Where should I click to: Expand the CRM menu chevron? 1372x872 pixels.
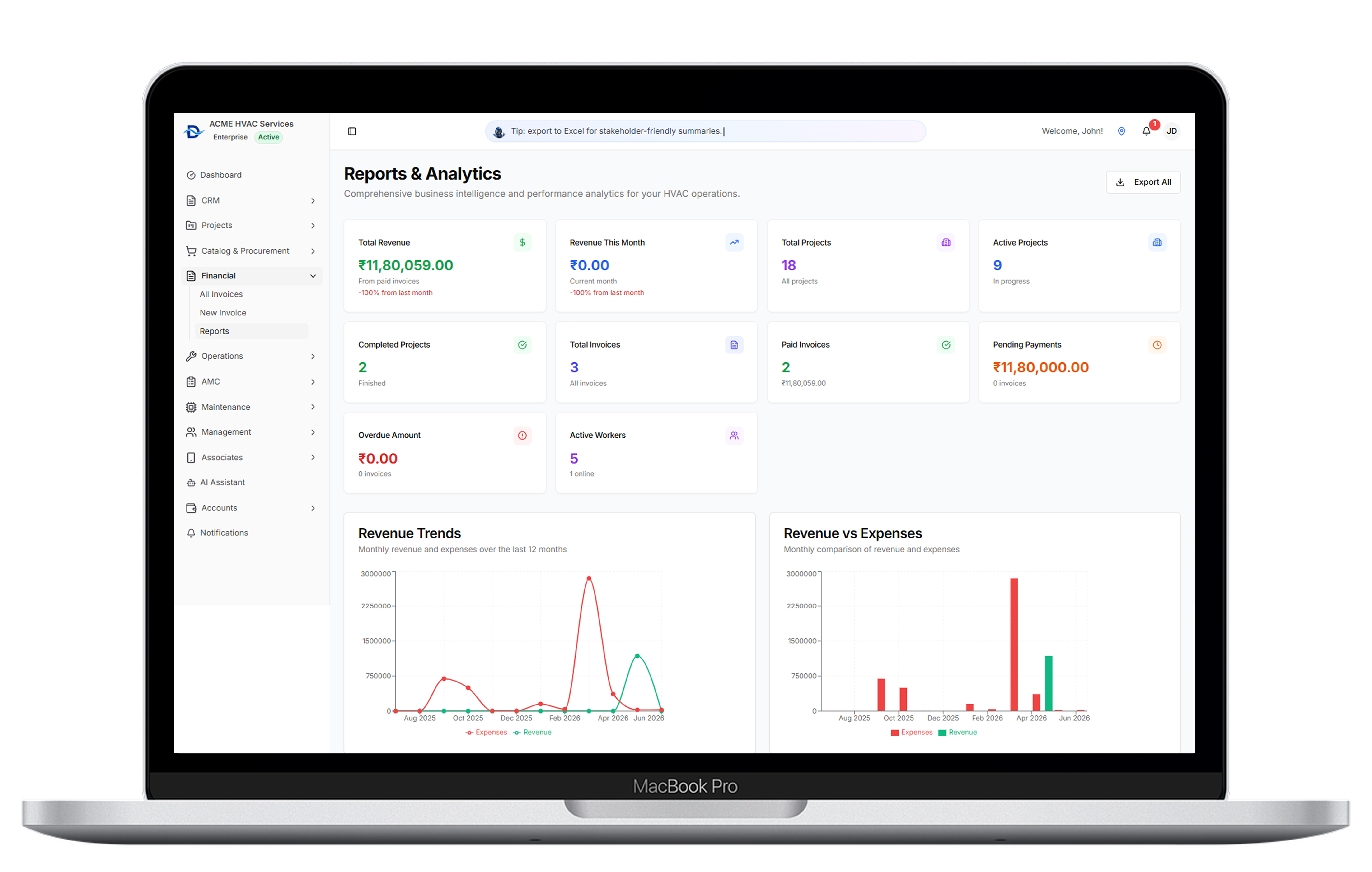313,200
